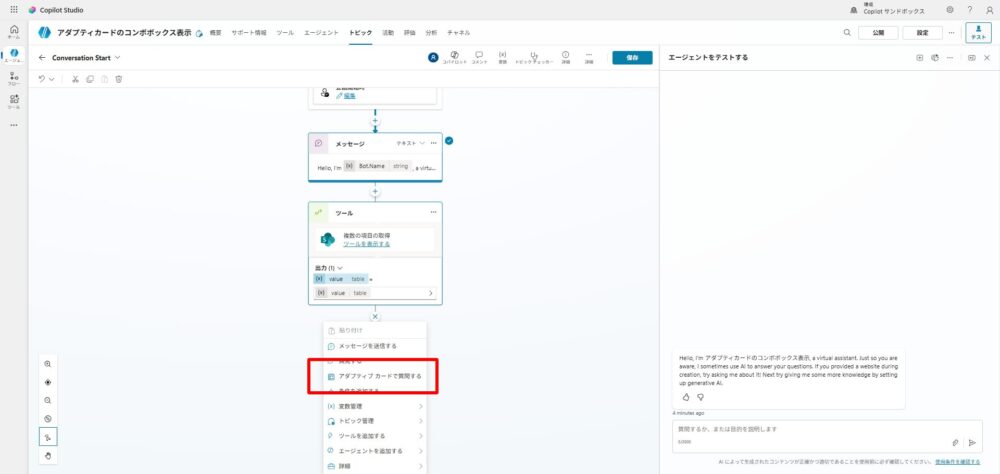Click the ツールを表示する link

(366, 244)
